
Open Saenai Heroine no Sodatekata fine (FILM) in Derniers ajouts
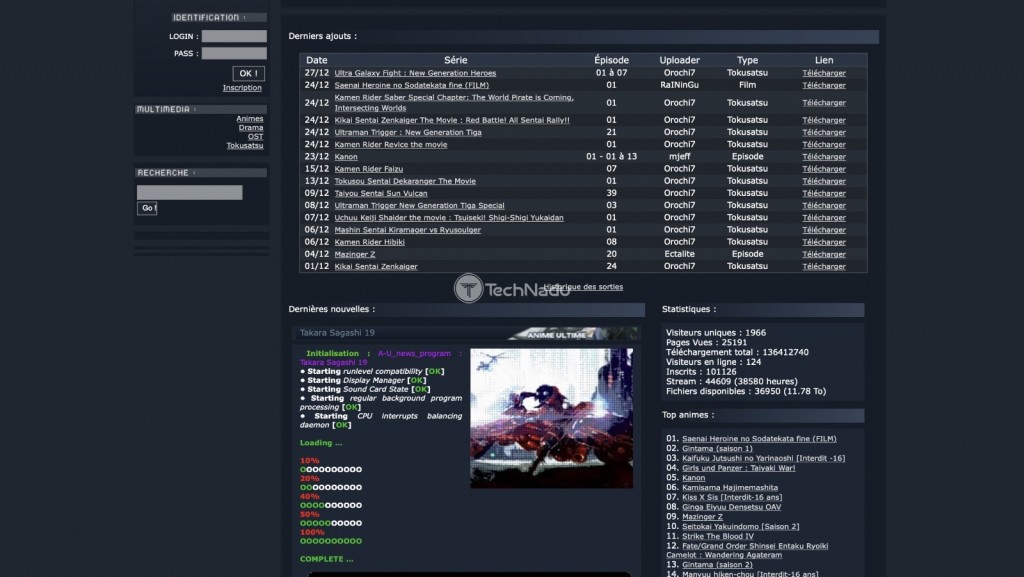411,85
